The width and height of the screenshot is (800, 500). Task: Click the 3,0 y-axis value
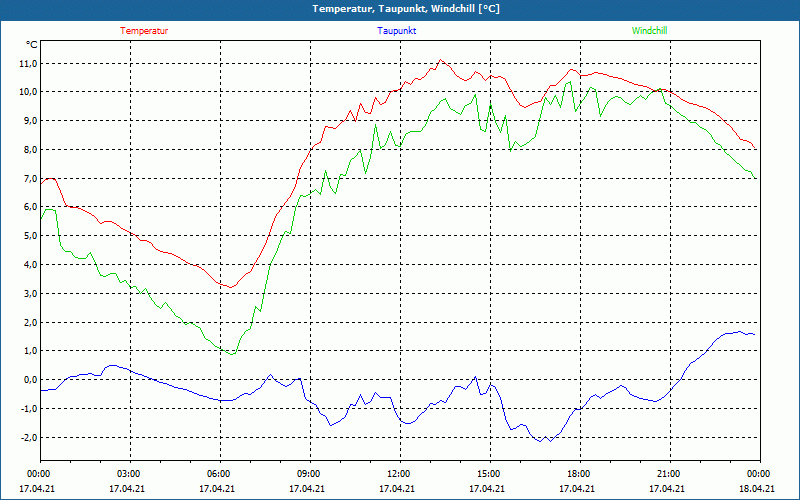point(30,293)
